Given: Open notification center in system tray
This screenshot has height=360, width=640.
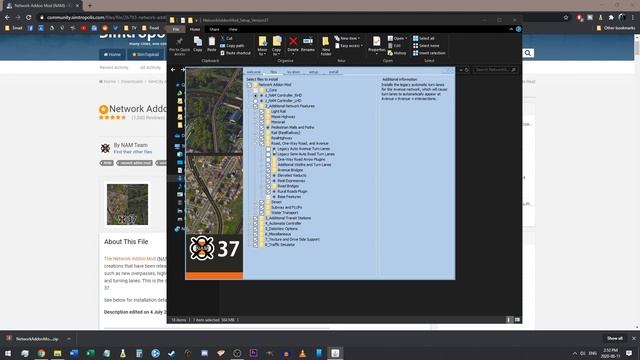Looking at the screenshot, I should click(x=629, y=353).
